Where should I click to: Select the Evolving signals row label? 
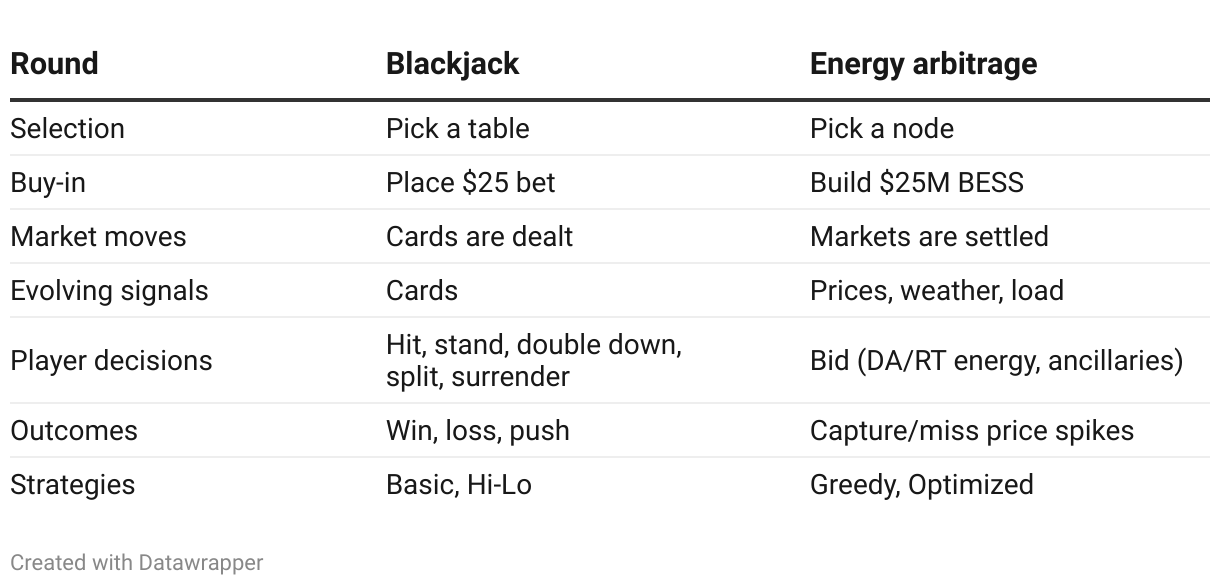pos(109,291)
